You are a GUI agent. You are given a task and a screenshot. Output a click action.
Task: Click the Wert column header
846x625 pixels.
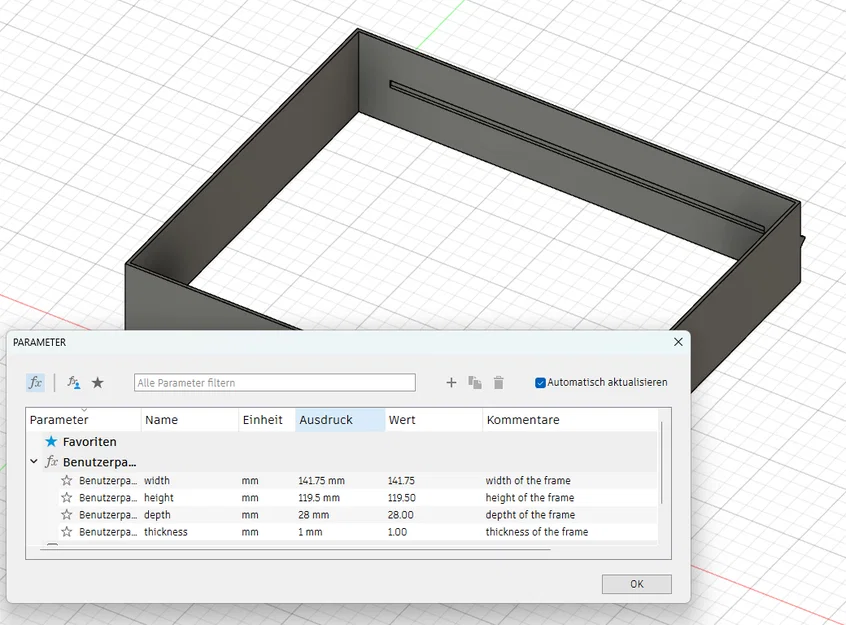coord(434,420)
